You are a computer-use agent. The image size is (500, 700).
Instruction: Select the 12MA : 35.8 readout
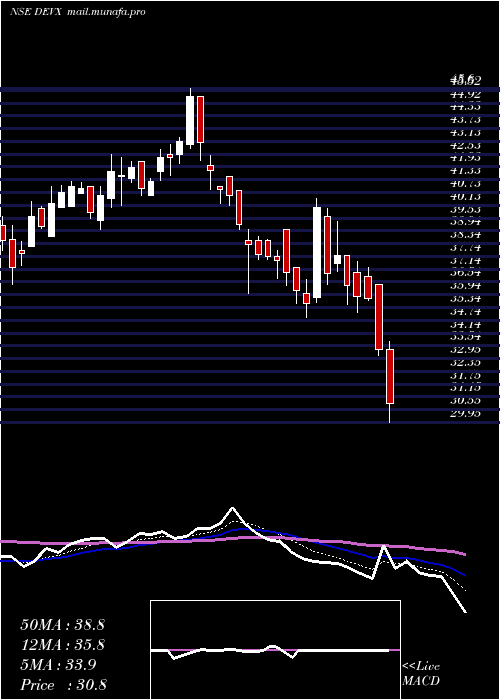[x=62, y=645]
